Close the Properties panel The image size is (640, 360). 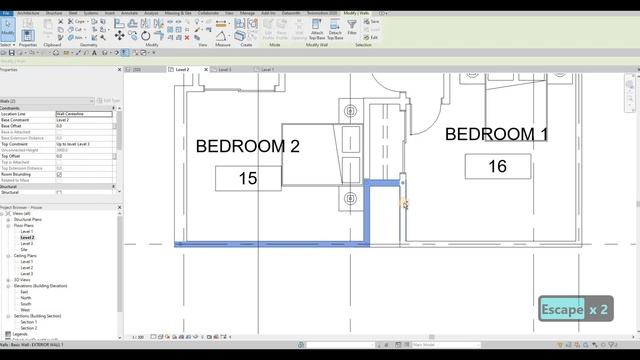coord(120,70)
